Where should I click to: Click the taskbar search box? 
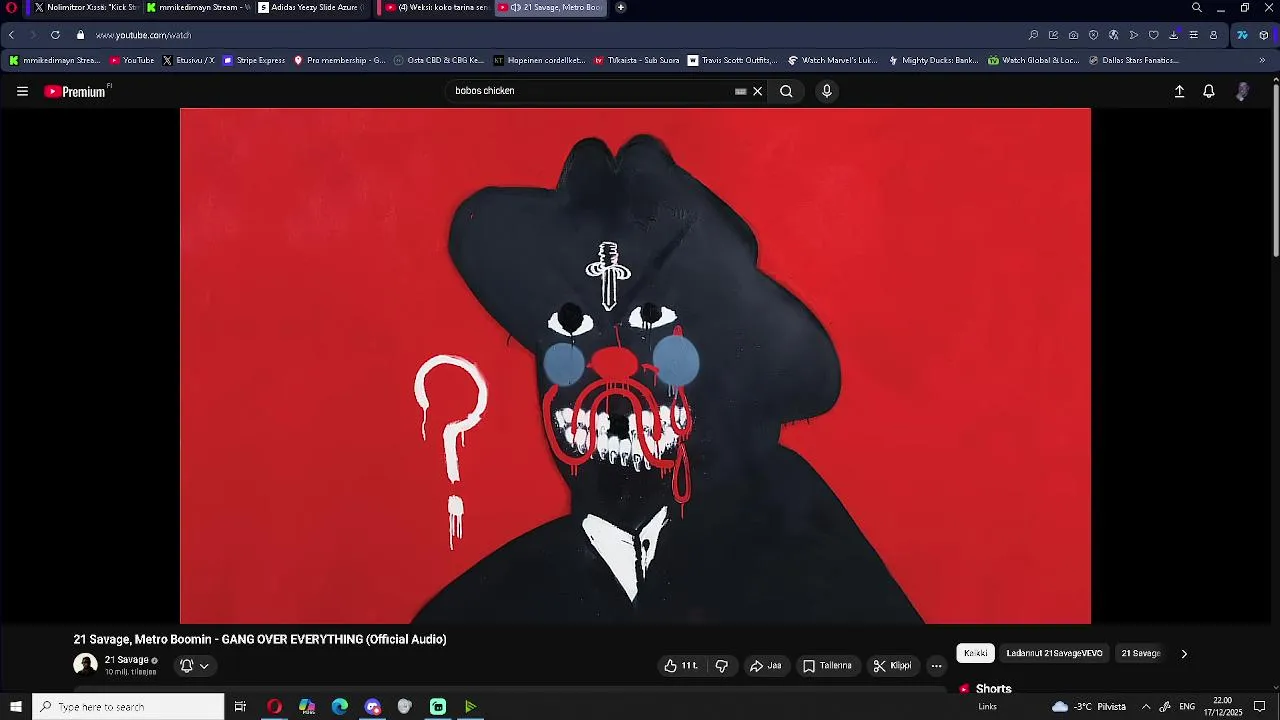[x=128, y=707]
